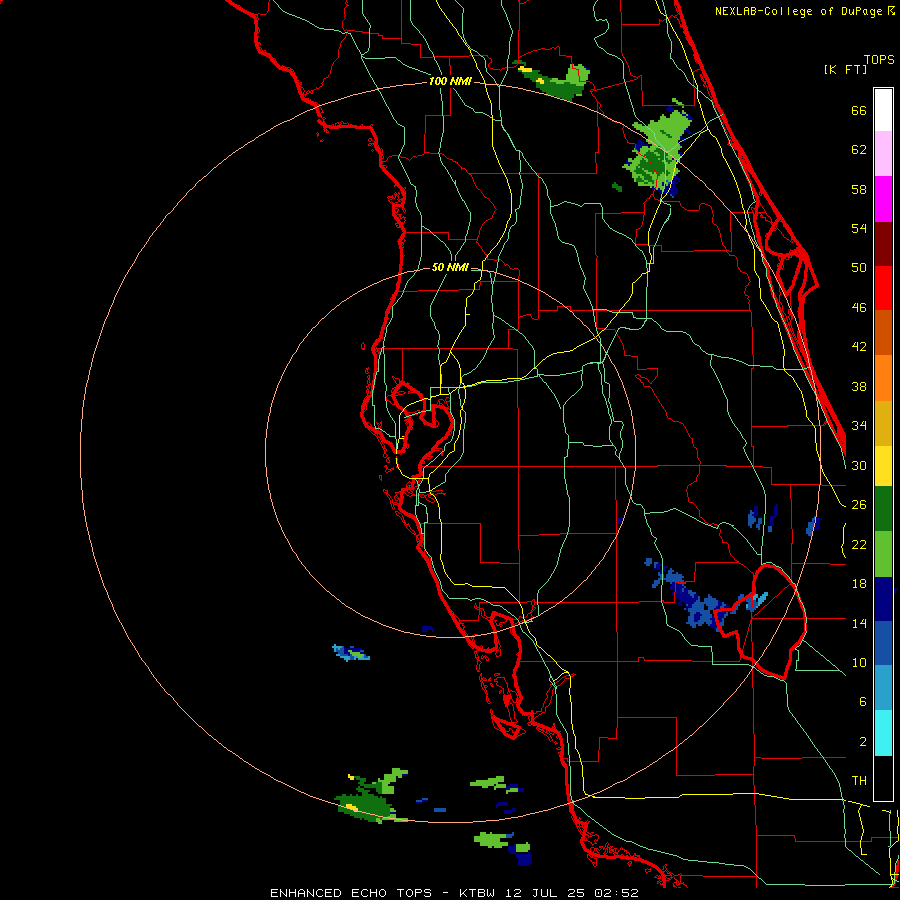Click the '66' legend value
Image resolution: width=900 pixels, height=900 pixels.
point(859,110)
